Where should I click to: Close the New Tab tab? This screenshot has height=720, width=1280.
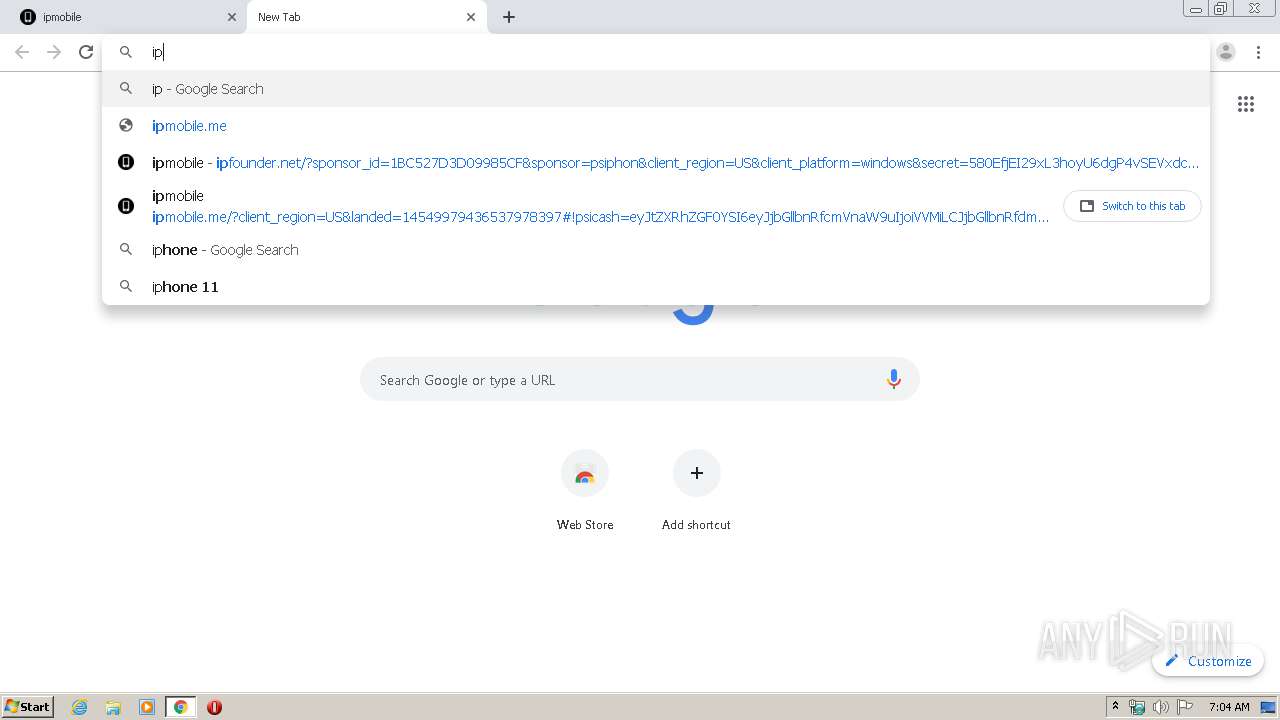(x=471, y=17)
